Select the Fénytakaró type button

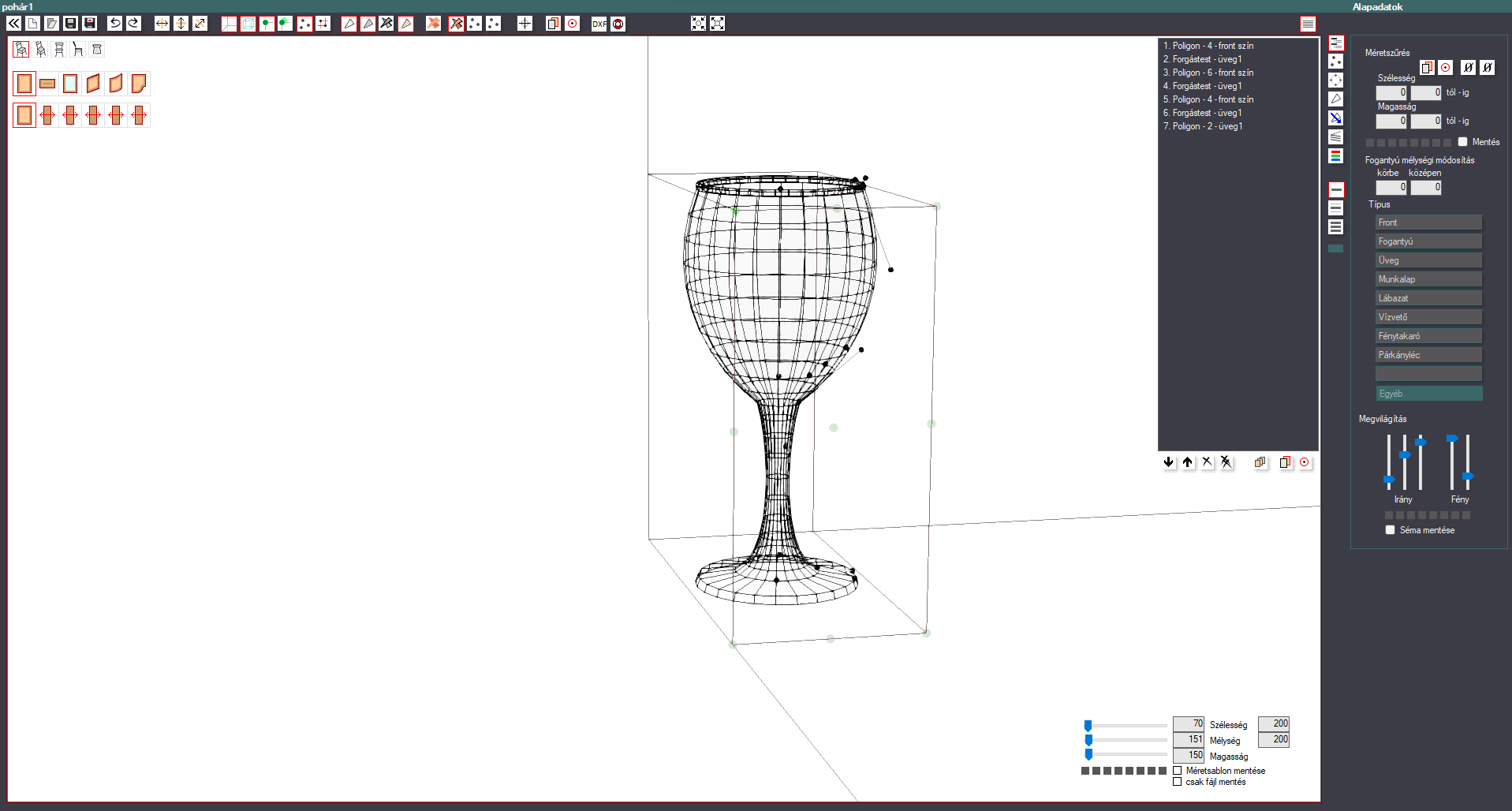click(1428, 336)
